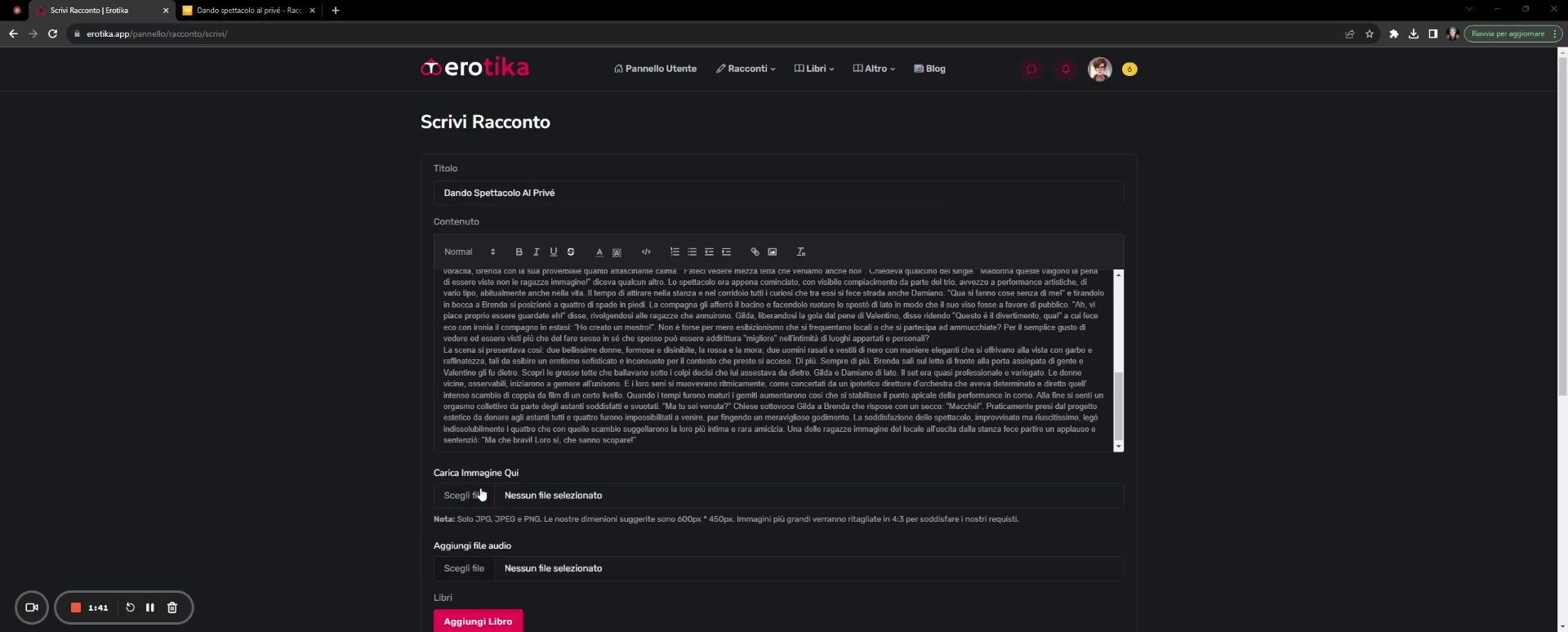Click the code block icon
This screenshot has height=632, width=1568.
(x=646, y=252)
